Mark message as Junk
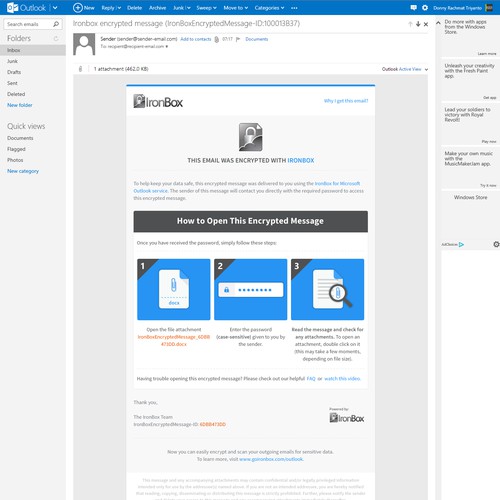This screenshot has height=500, width=500. 178,8
